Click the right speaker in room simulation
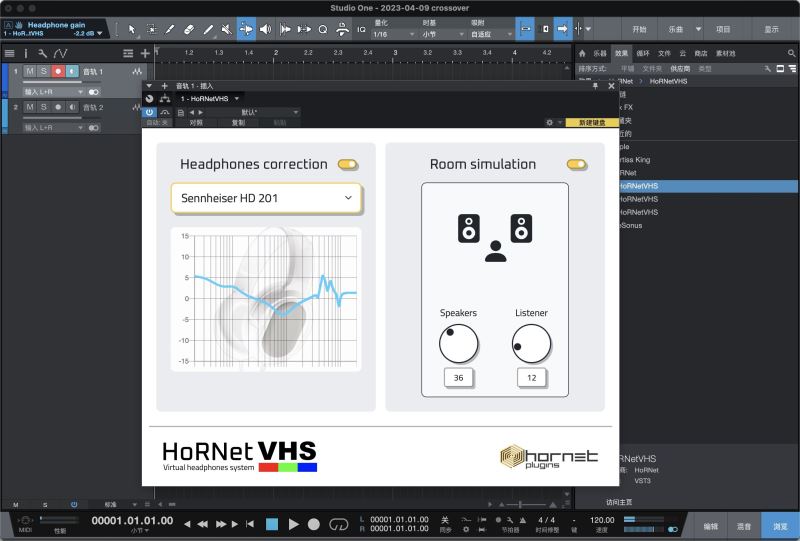Image resolution: width=800 pixels, height=541 pixels. pos(521,228)
